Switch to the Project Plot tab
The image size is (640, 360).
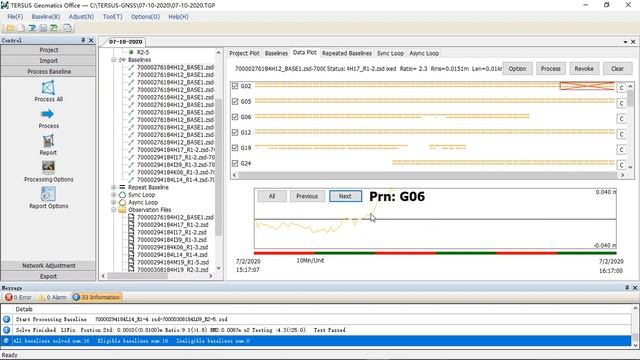pos(244,53)
